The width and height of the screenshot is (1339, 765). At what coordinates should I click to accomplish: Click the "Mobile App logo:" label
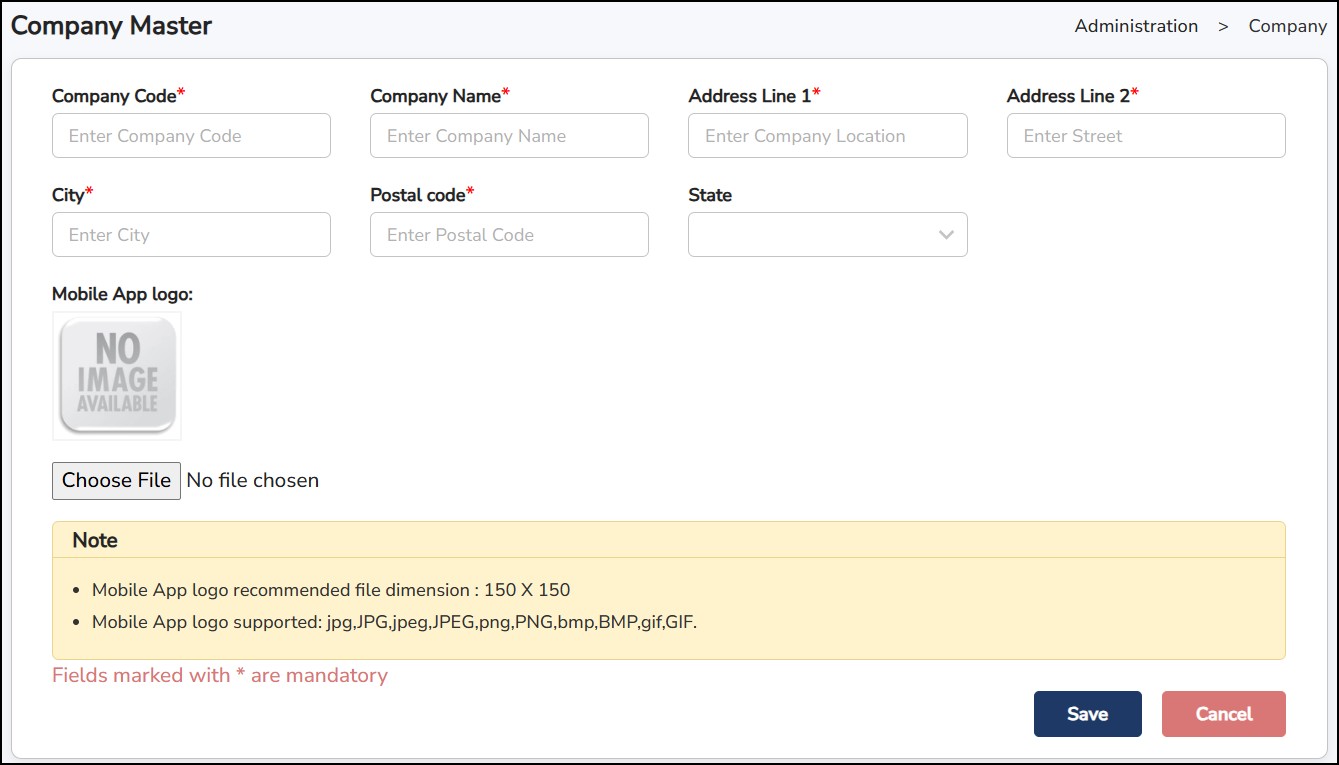[122, 294]
